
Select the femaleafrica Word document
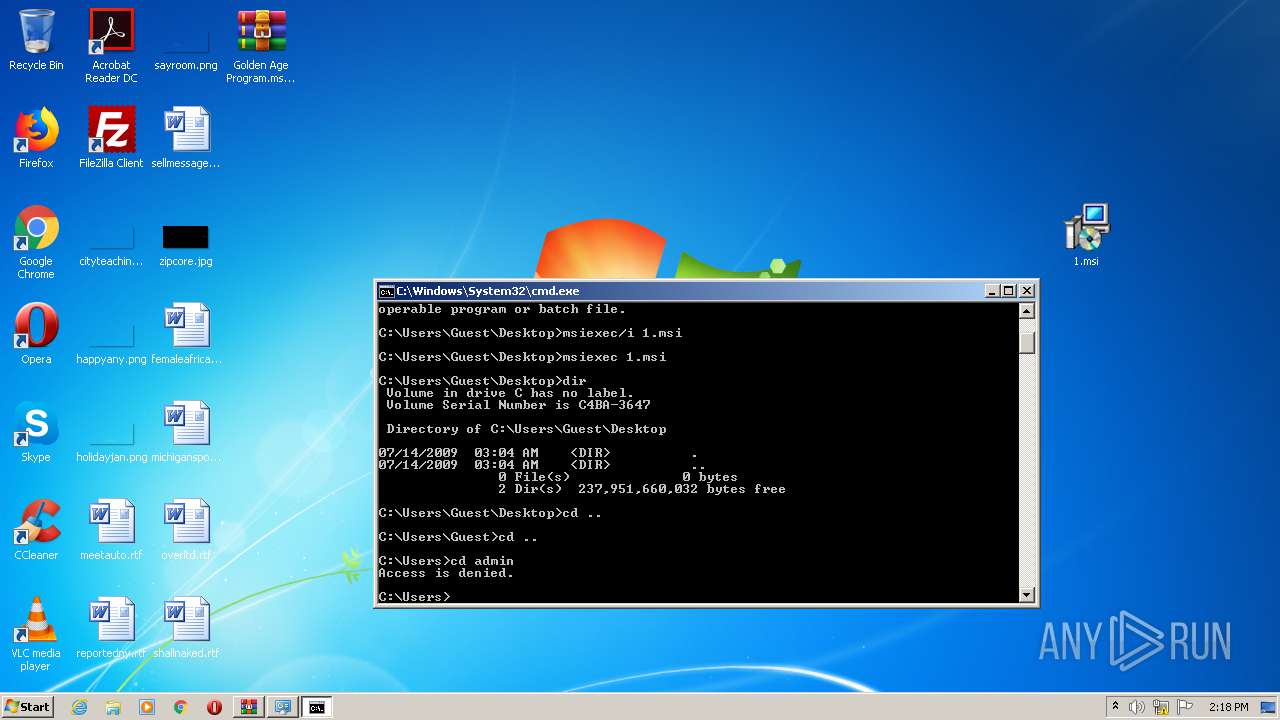coord(186,335)
